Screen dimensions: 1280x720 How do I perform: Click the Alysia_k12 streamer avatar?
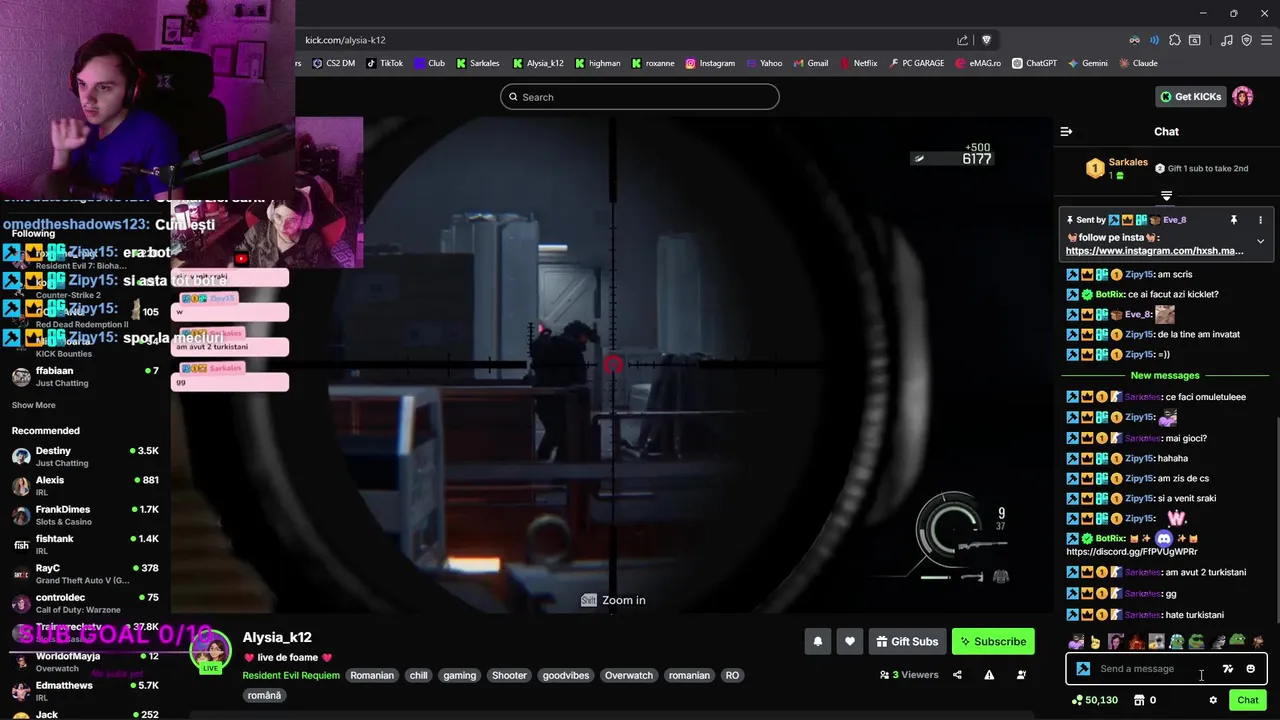(x=211, y=653)
